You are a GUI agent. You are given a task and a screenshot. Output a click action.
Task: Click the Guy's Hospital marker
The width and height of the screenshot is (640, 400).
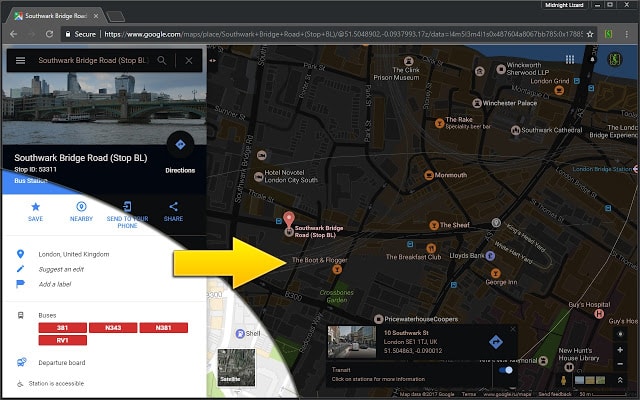coord(599,313)
